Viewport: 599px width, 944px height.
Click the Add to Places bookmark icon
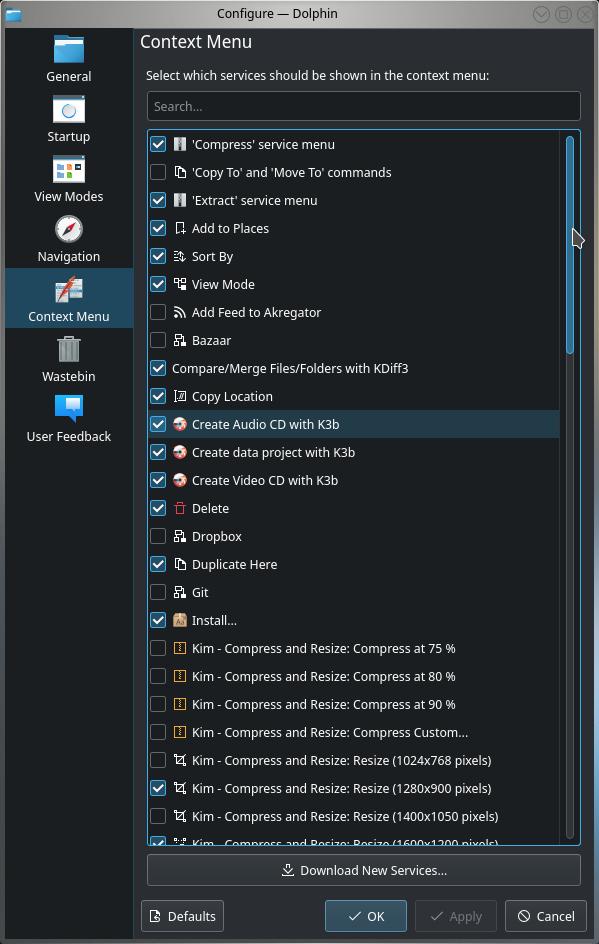[179, 228]
